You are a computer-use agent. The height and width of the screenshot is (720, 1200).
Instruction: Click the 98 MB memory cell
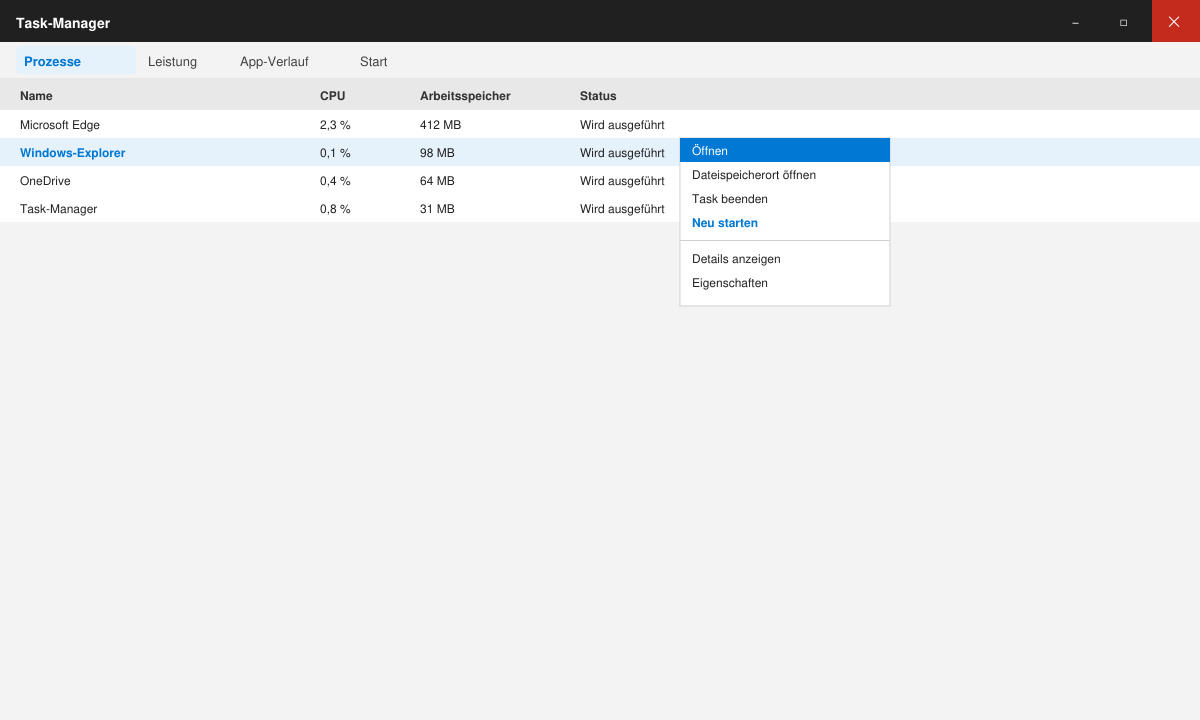tap(437, 153)
